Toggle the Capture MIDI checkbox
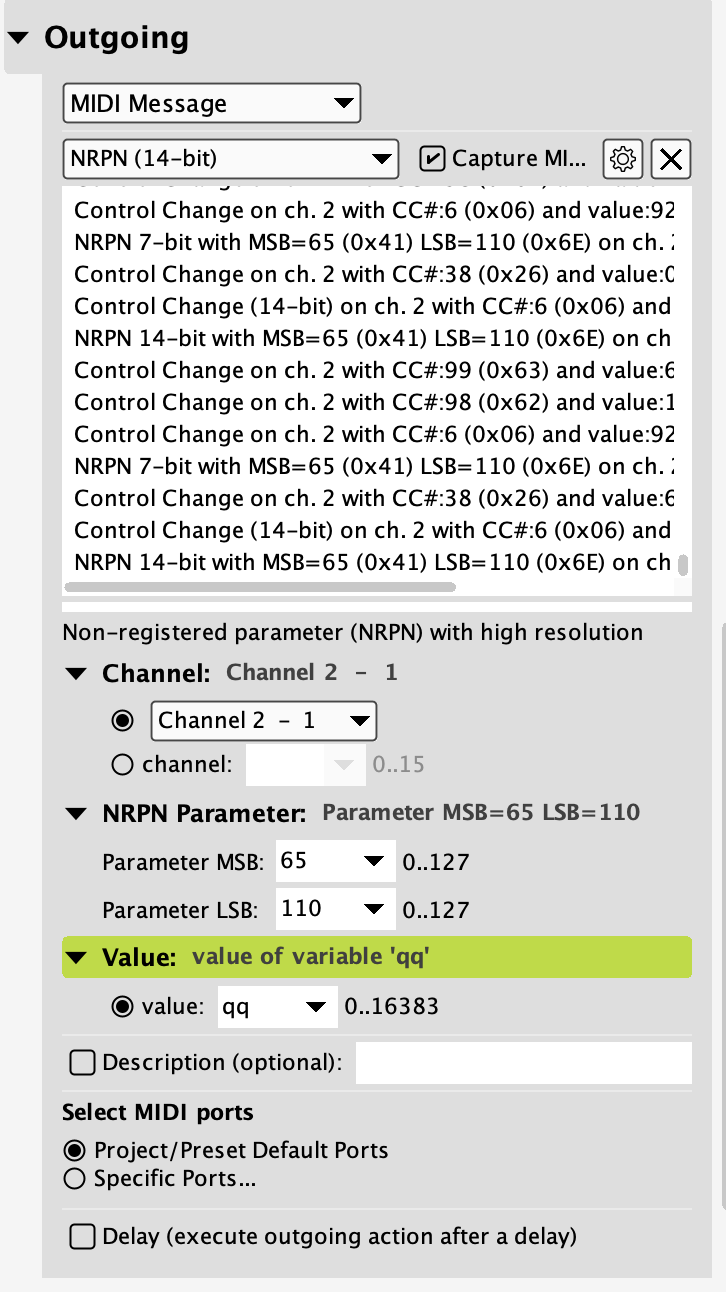The image size is (726, 1292). (432, 158)
